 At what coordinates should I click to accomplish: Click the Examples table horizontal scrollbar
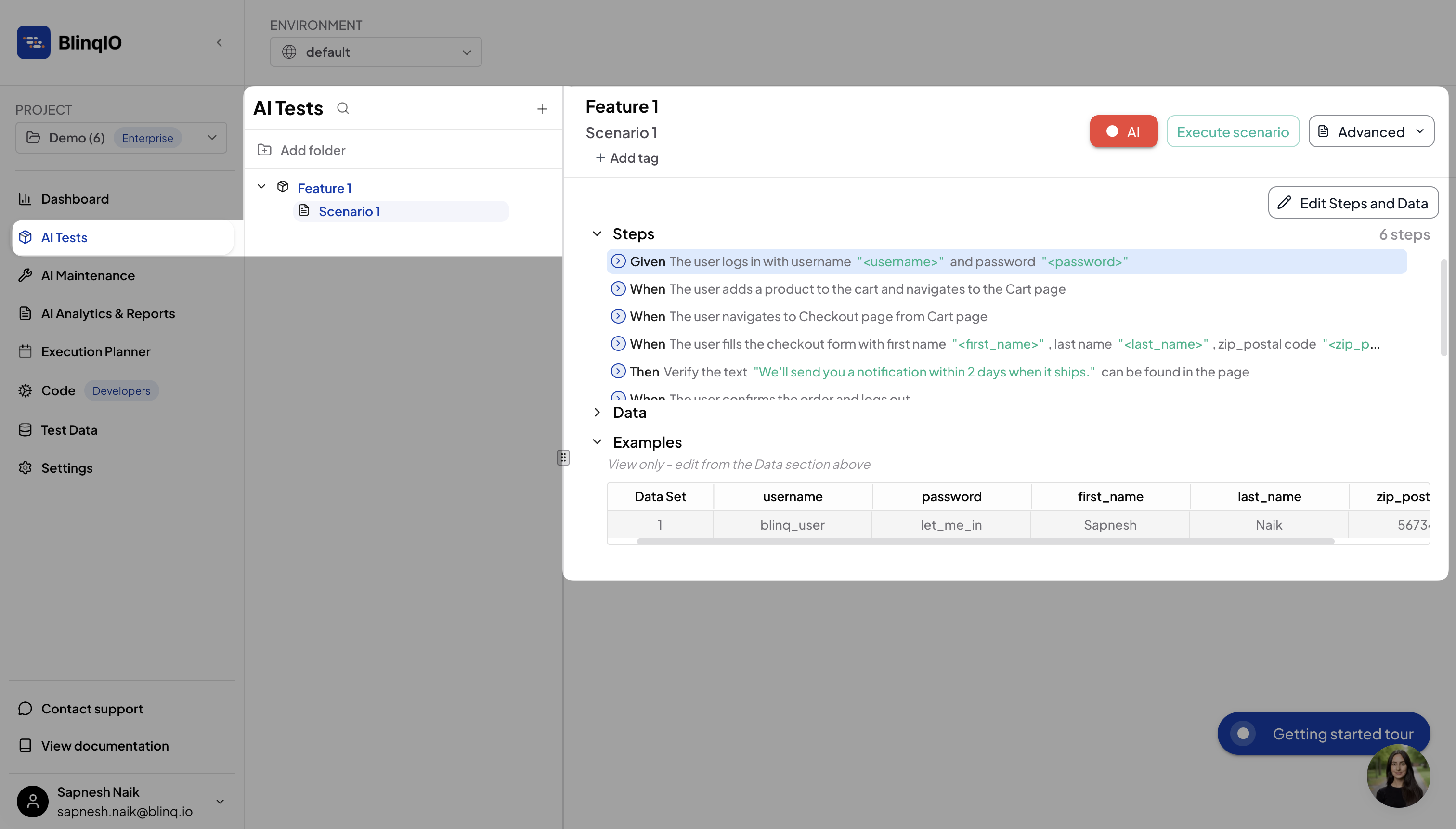[985, 541]
